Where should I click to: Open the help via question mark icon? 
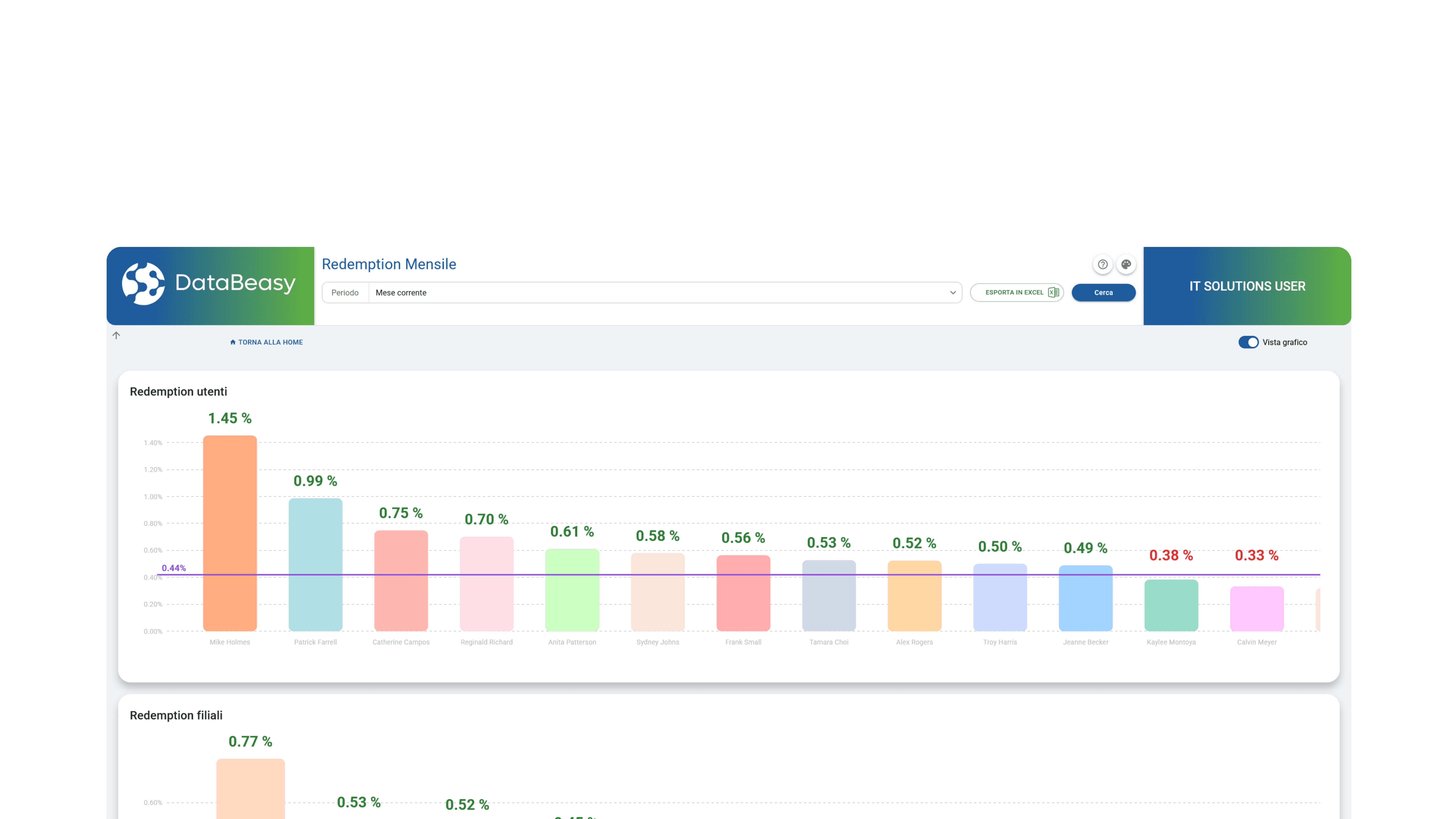pyautogui.click(x=1103, y=264)
